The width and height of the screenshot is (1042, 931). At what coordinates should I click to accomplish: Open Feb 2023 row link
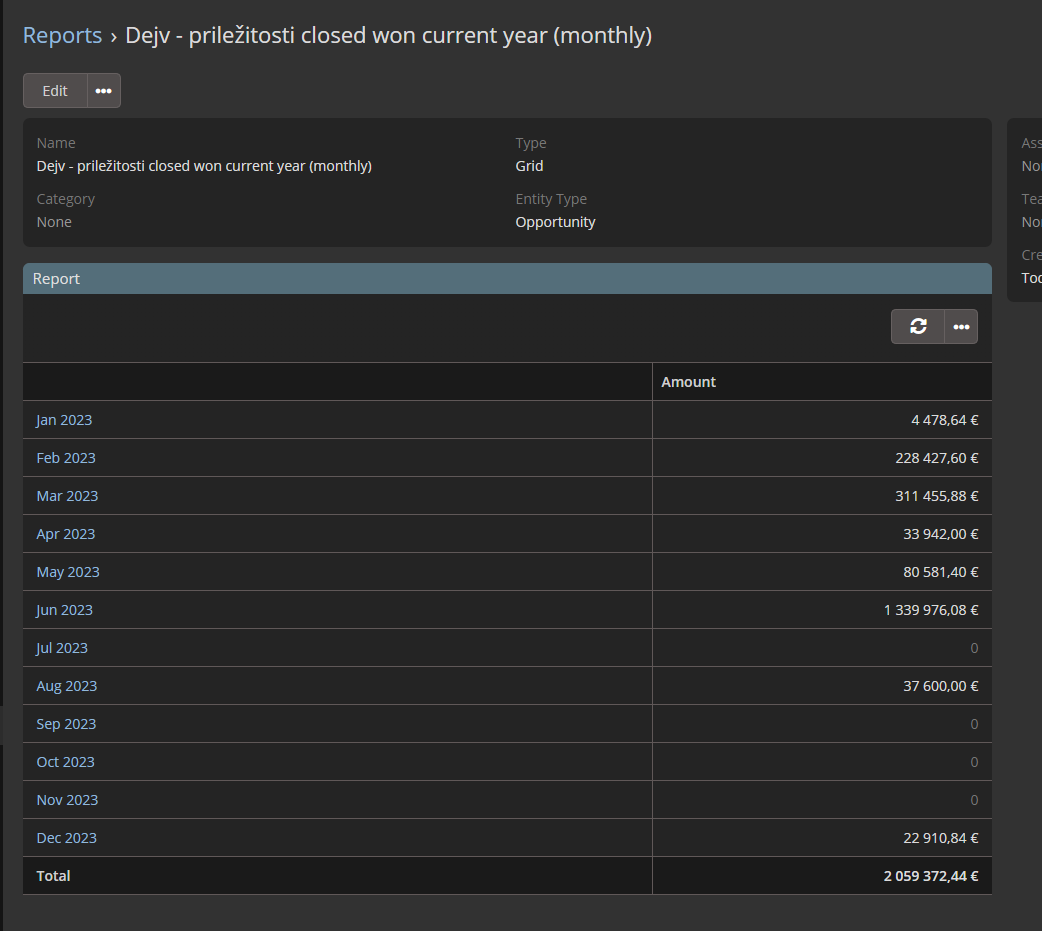point(66,458)
